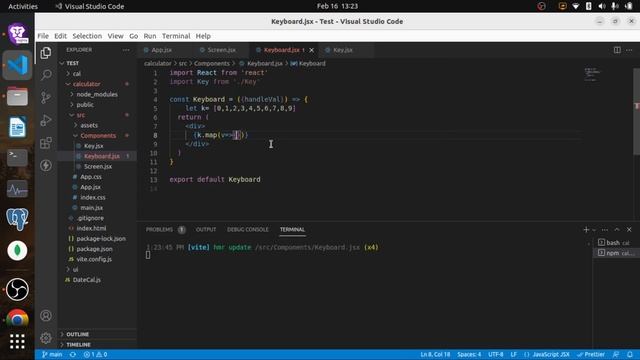Open App.css in the explorer
The image size is (640, 360).
click(97, 177)
